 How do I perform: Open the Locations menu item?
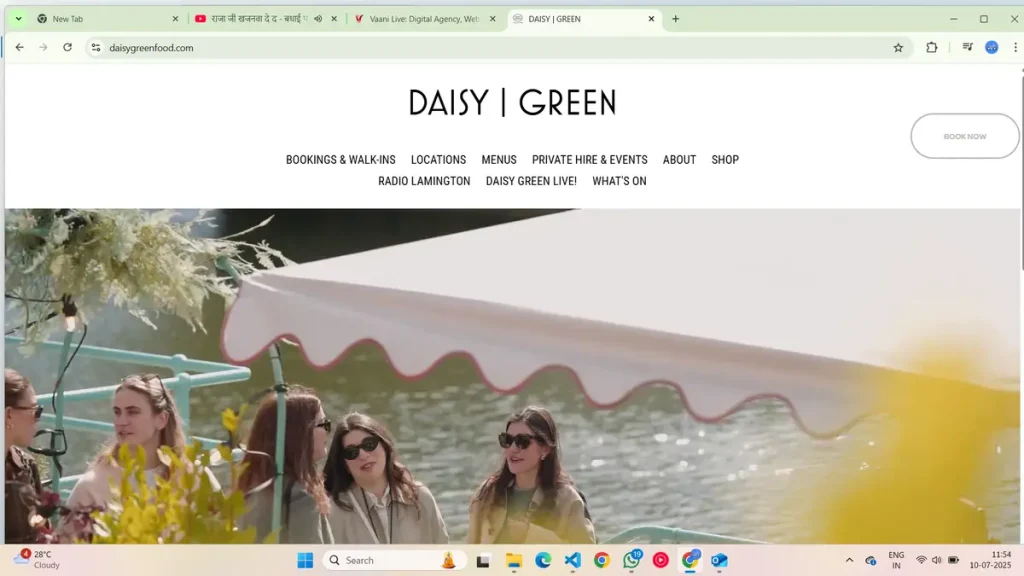click(x=438, y=159)
